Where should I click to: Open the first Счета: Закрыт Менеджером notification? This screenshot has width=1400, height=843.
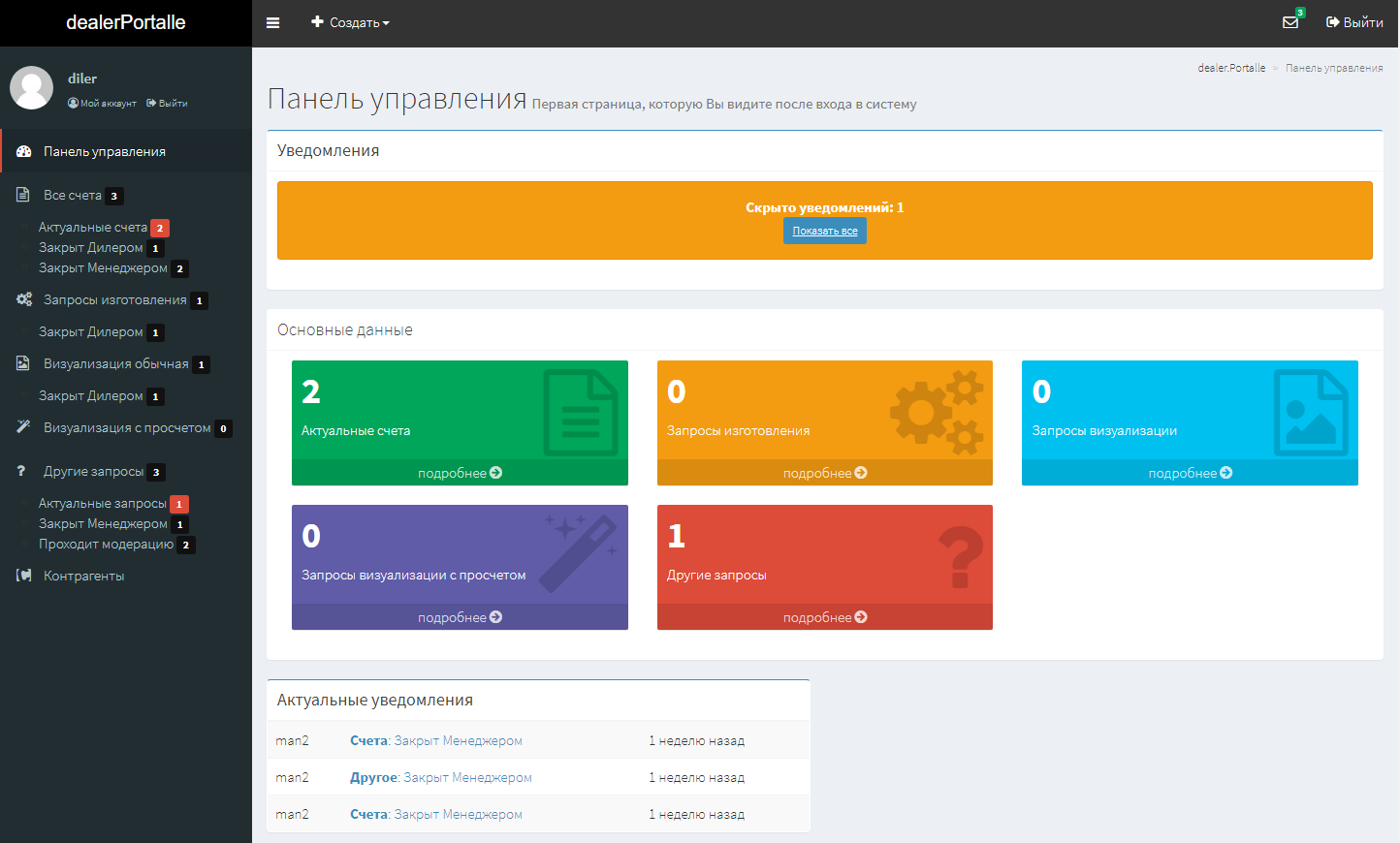coord(436,740)
